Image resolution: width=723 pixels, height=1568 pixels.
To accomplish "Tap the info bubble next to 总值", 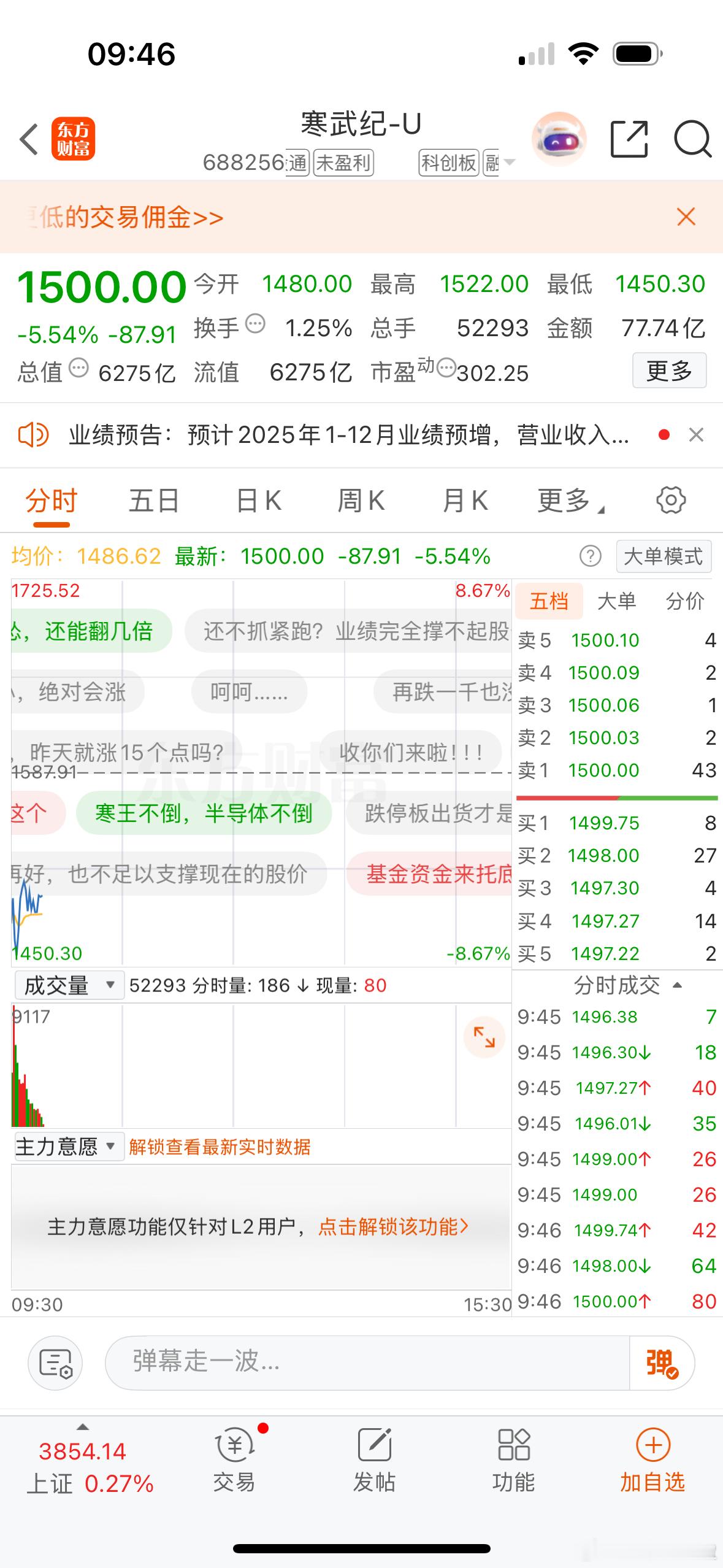I will coord(78,368).
